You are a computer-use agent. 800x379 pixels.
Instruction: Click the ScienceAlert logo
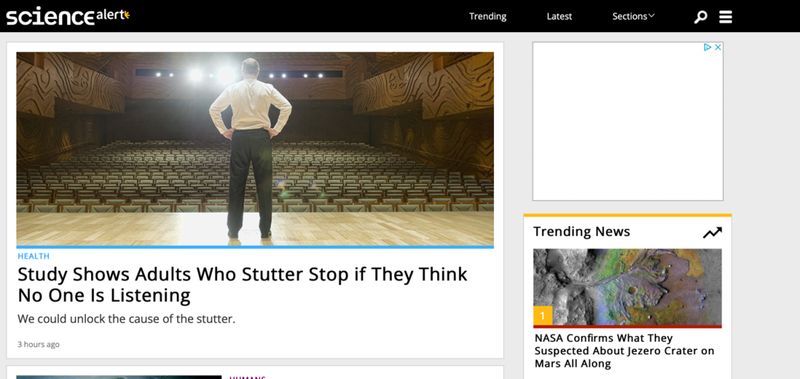point(68,16)
